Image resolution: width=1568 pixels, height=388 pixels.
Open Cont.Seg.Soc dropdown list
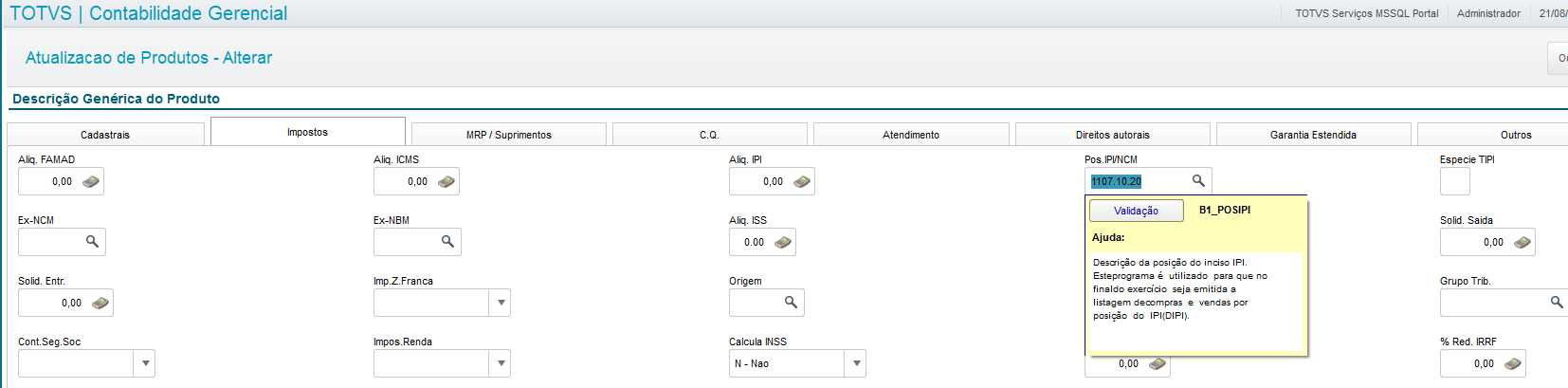click(145, 362)
